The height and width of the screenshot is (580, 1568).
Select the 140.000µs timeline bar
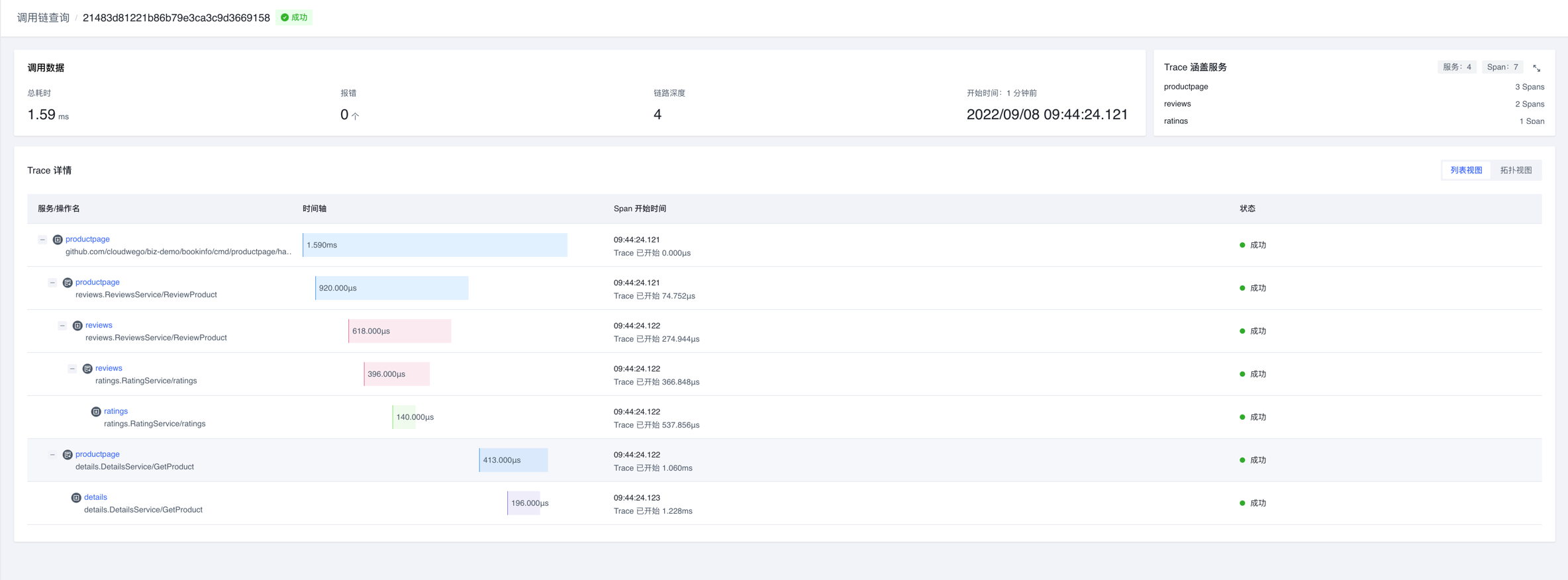(404, 417)
